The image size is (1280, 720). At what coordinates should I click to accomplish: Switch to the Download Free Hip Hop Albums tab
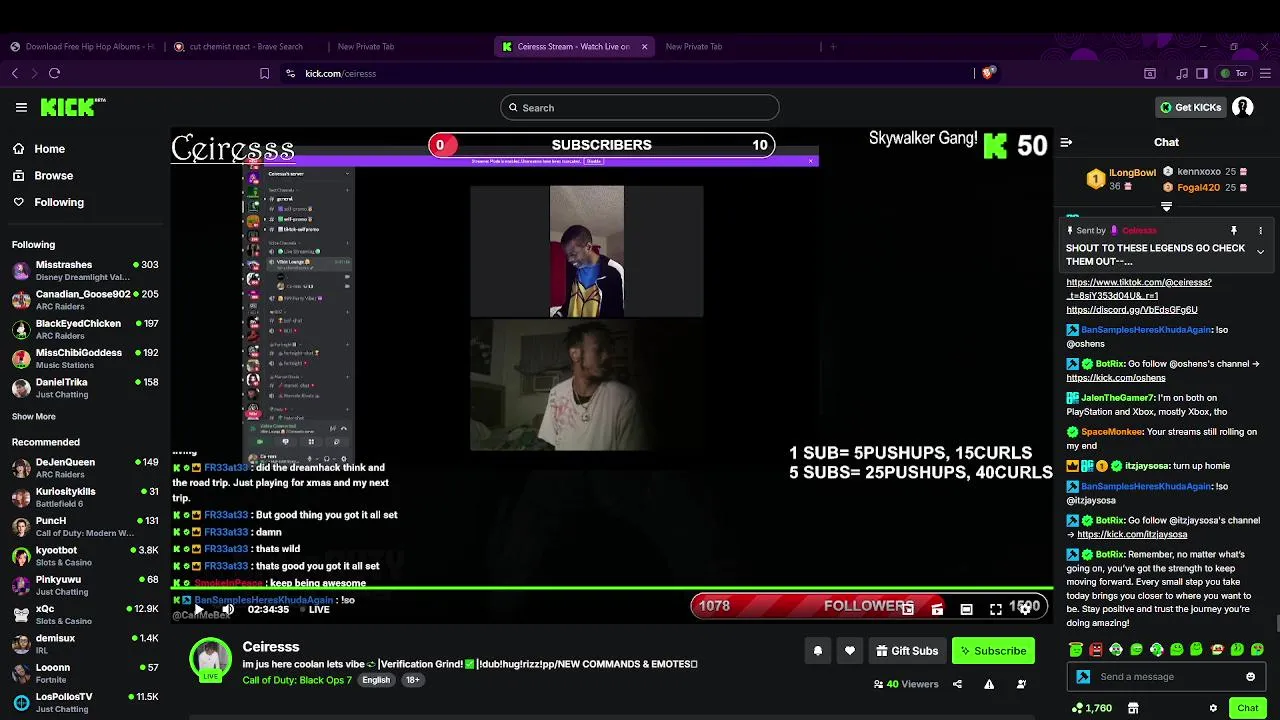point(81,46)
